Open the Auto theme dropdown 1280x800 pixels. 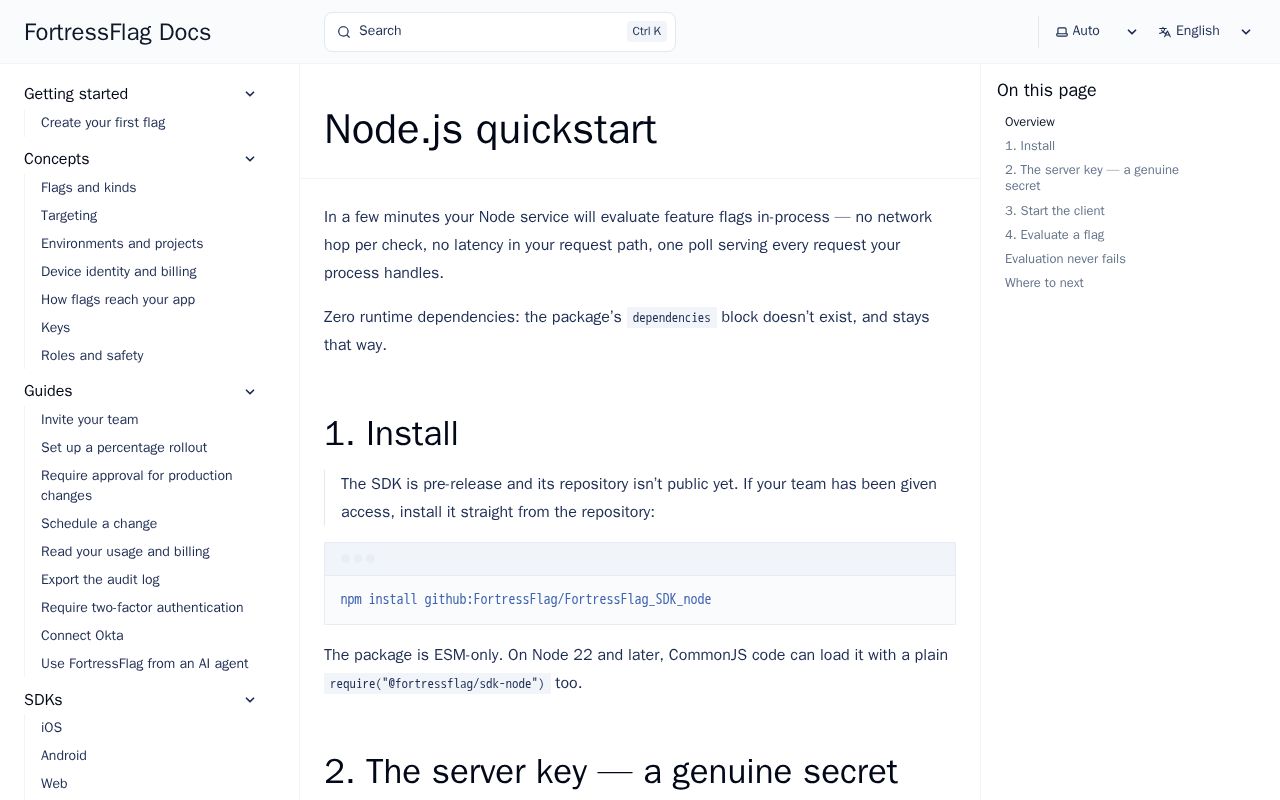tap(1097, 32)
